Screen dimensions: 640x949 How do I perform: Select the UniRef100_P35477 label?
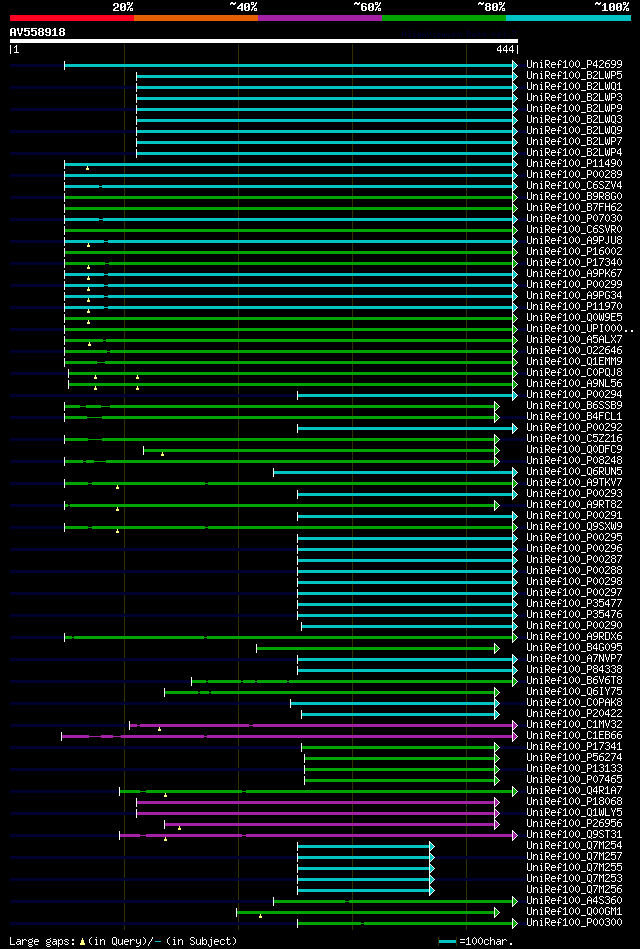pyautogui.click(x=575, y=603)
